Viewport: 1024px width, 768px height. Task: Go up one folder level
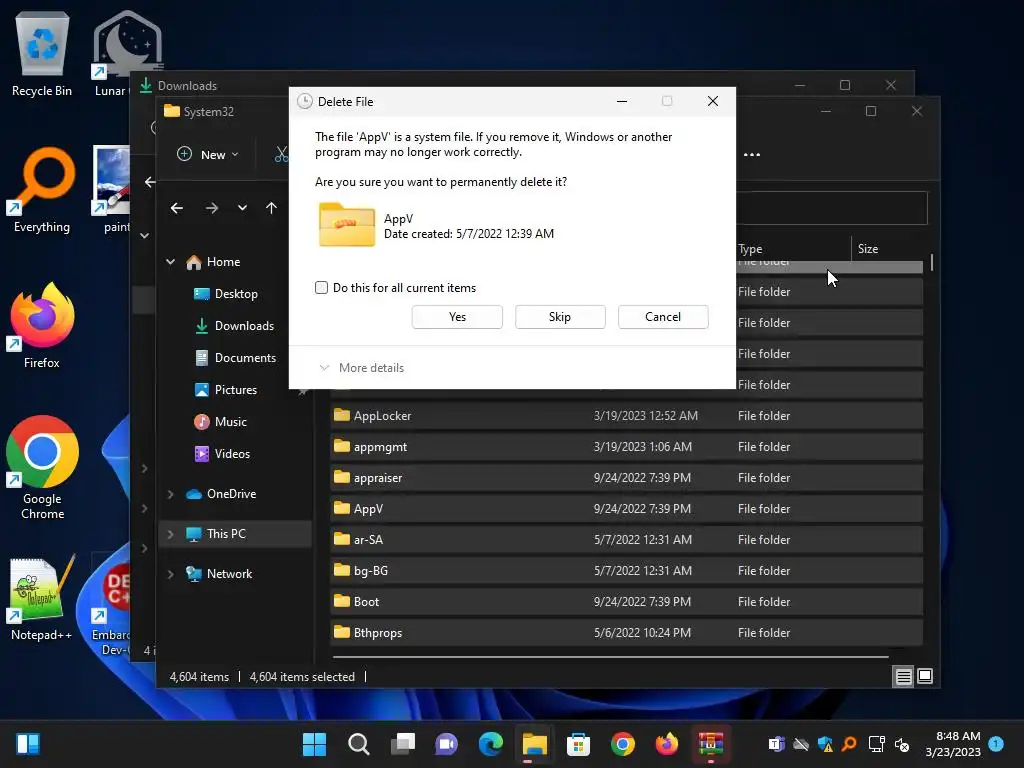(x=272, y=208)
